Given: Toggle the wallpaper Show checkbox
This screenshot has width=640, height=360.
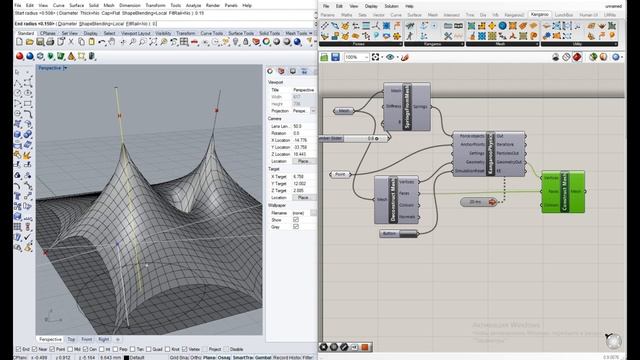Looking at the screenshot, I should pos(296,220).
